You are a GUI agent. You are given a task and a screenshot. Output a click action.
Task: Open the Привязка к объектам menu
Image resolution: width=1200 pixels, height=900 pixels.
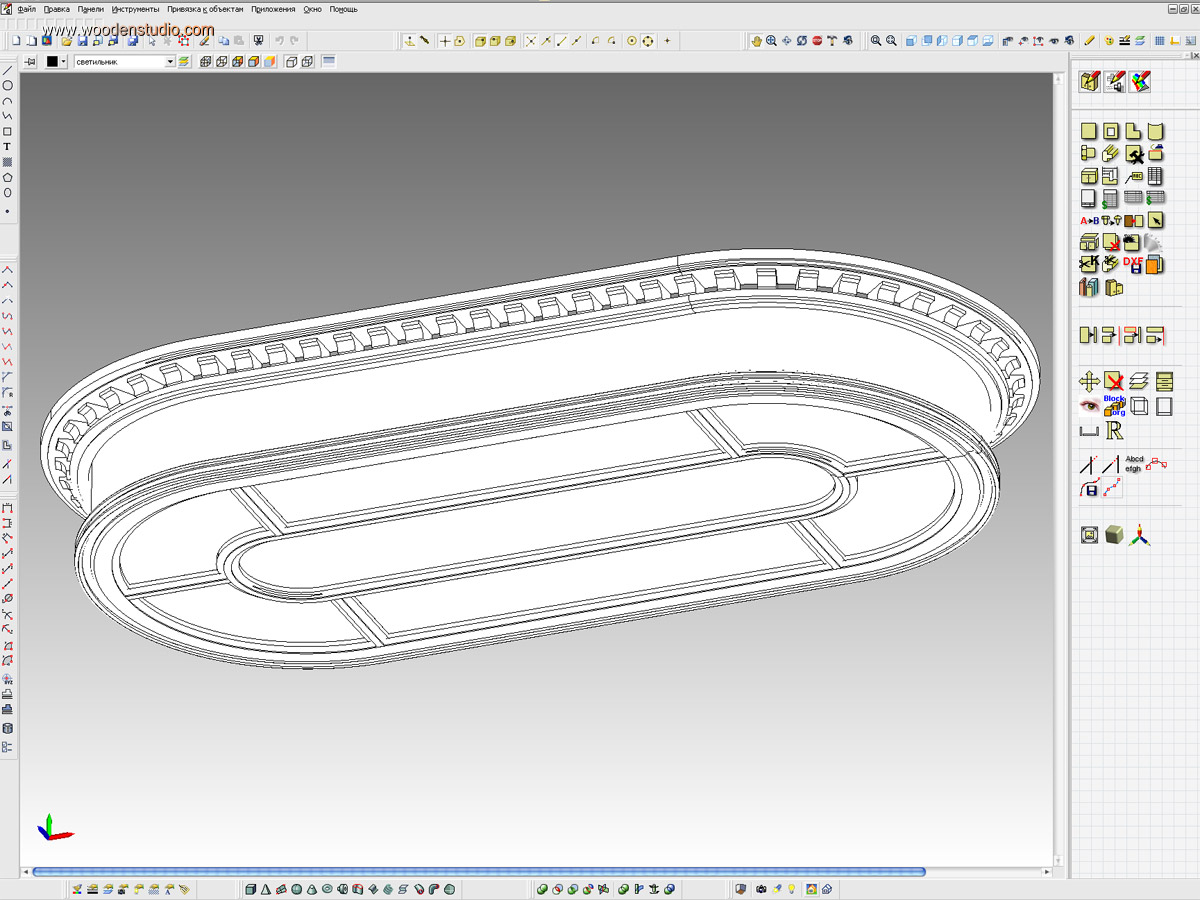pyautogui.click(x=205, y=9)
